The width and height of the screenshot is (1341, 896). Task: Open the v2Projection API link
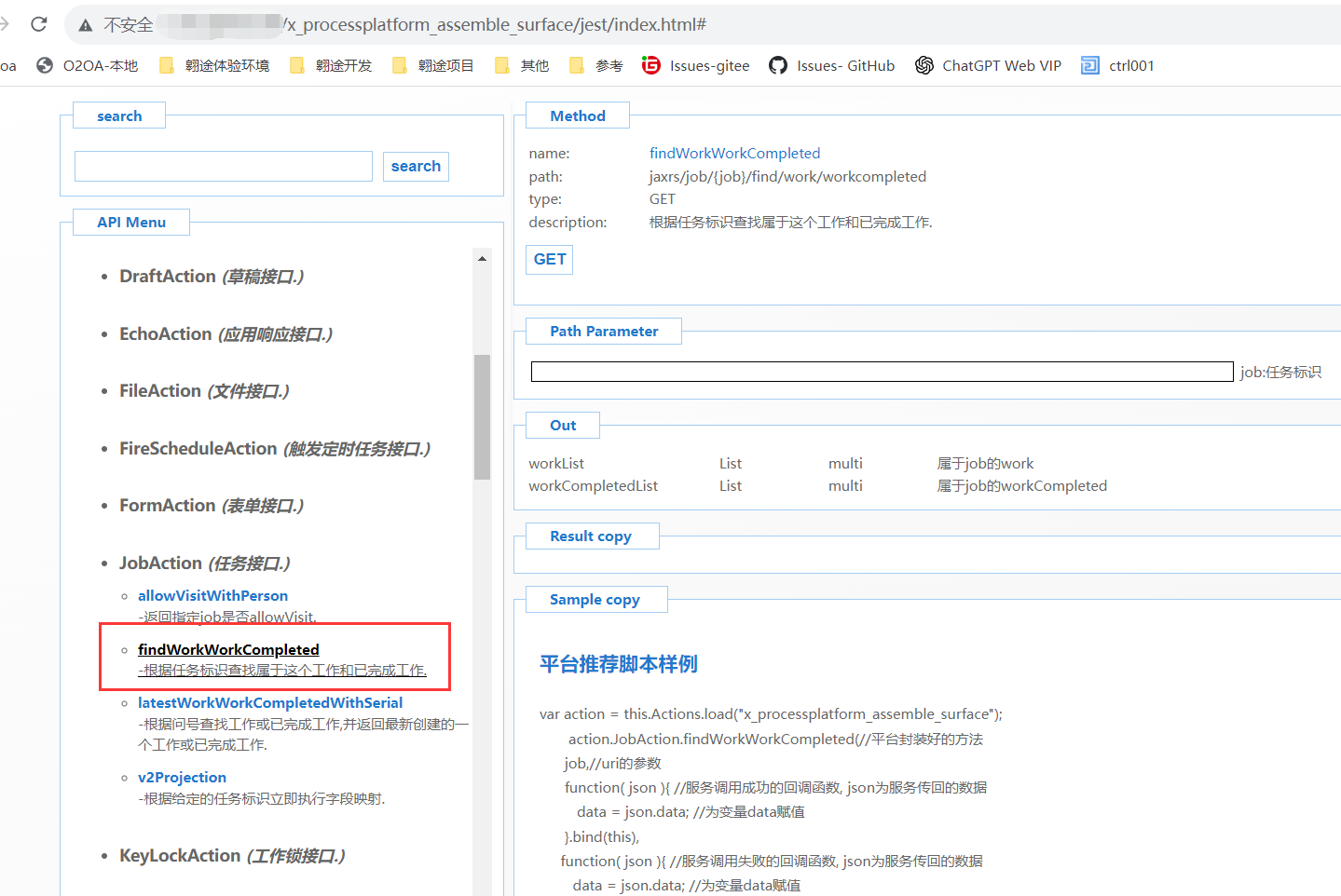point(182,778)
